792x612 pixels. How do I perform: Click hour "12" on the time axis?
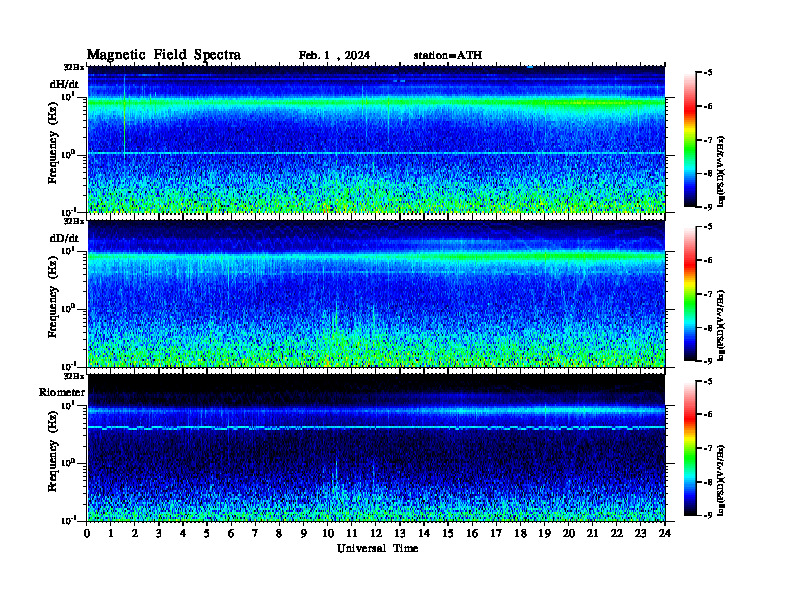coord(376,533)
